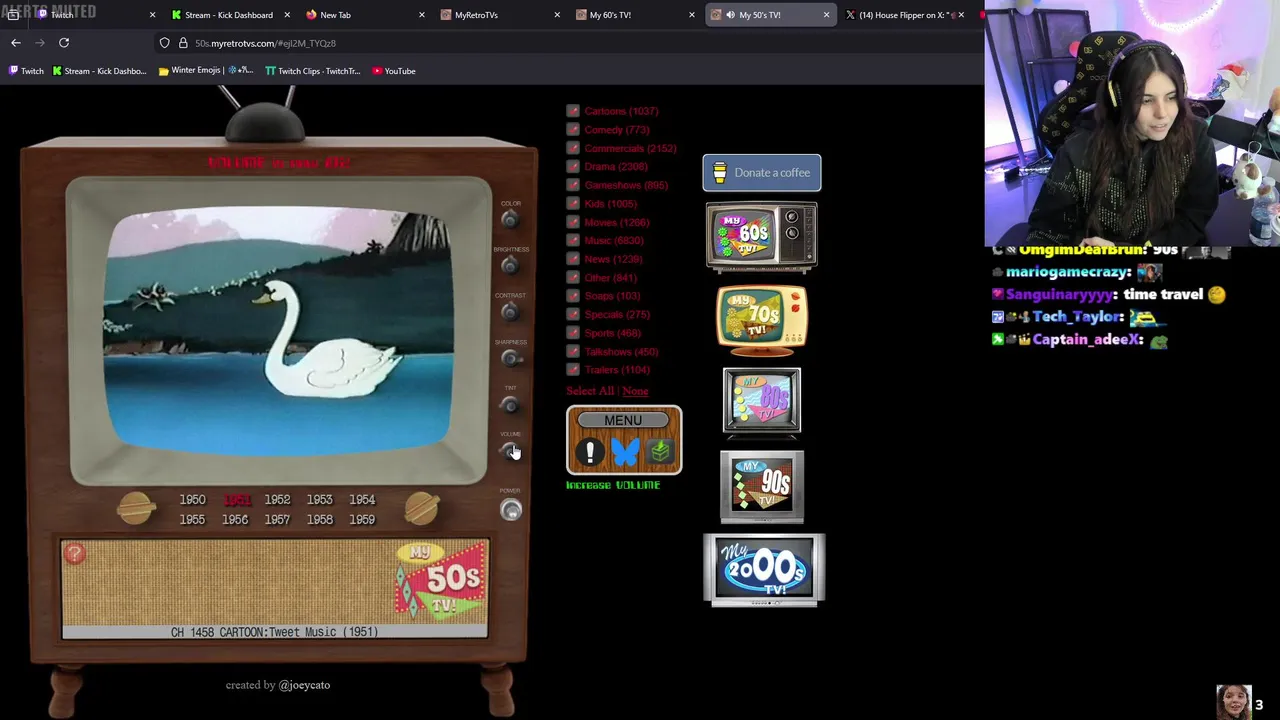The image size is (1280, 720).
Task: Toggle the Kids checkbox
Action: pos(573,204)
